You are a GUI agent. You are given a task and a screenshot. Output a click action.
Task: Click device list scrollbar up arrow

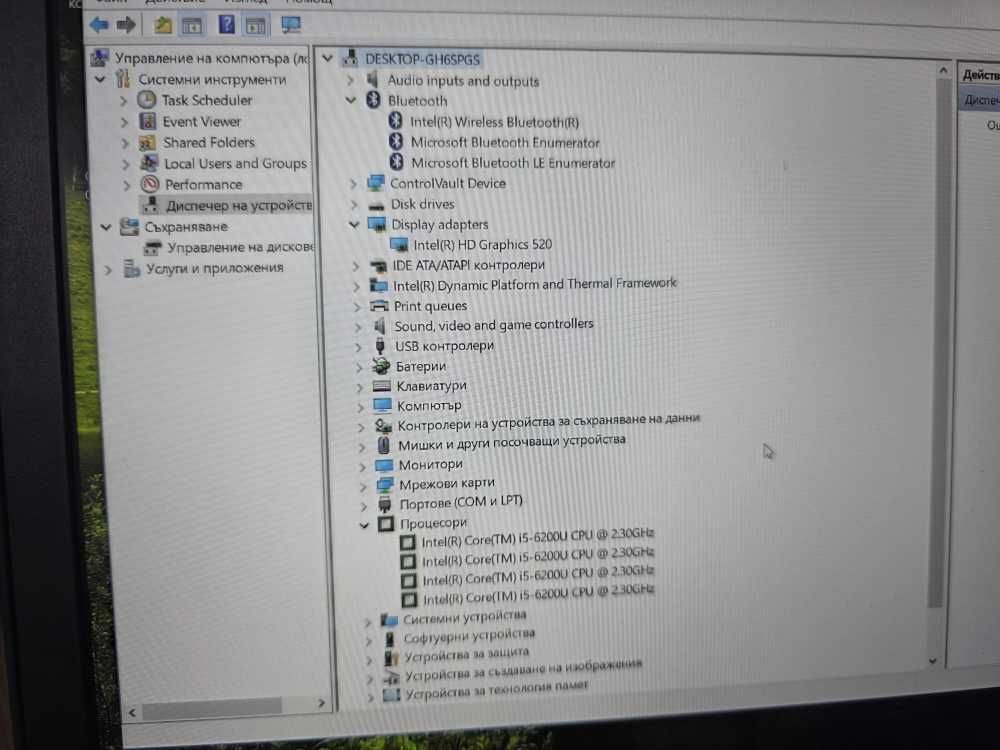click(943, 70)
